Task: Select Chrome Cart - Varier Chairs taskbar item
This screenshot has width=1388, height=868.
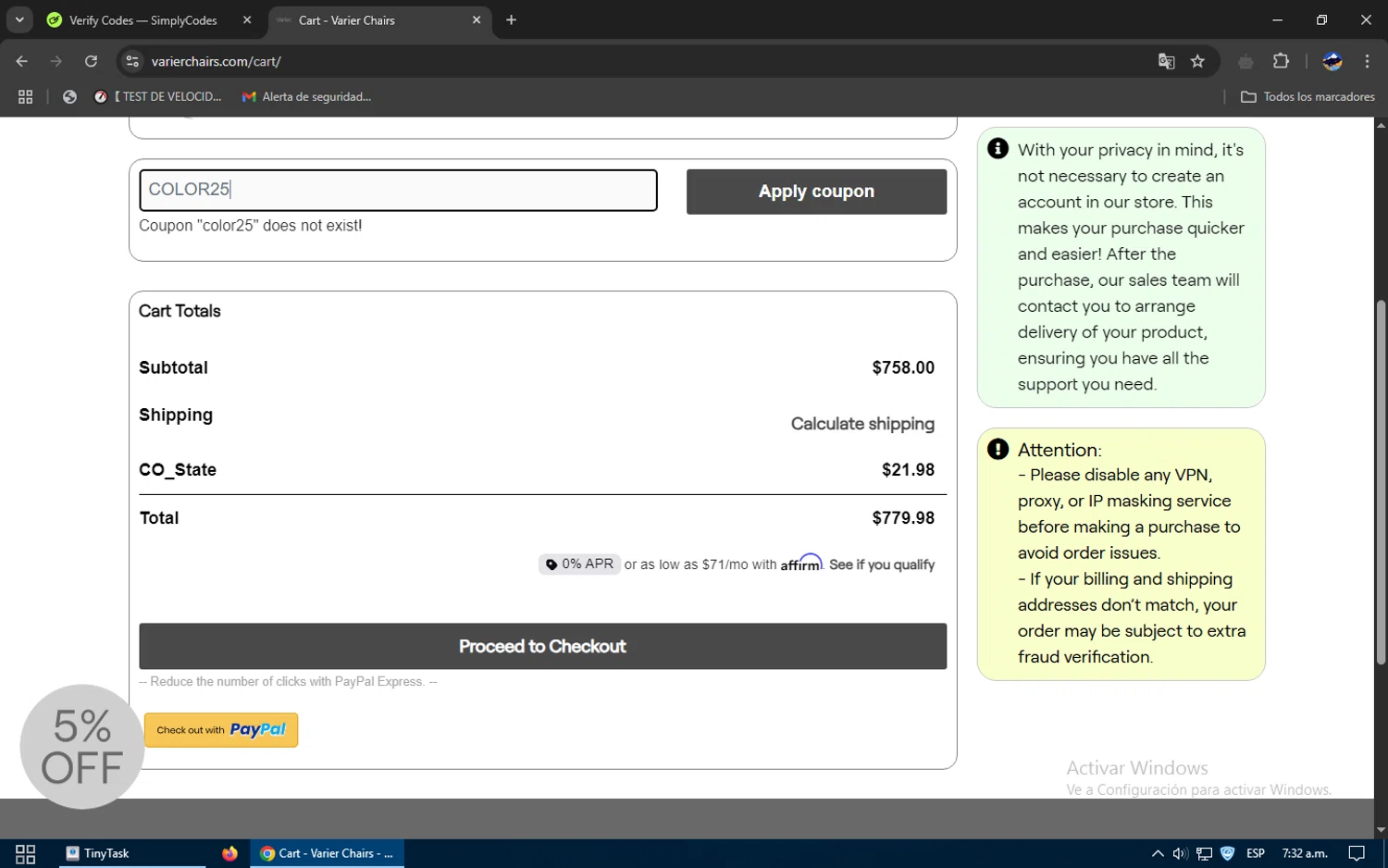Action: click(327, 853)
